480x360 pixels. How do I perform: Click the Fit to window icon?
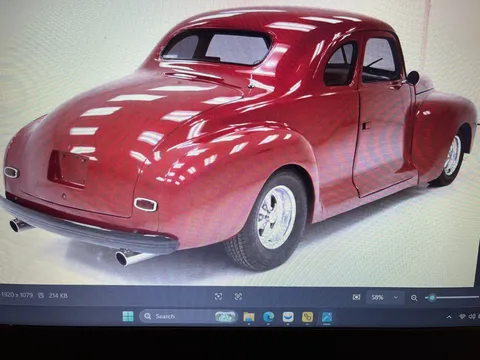[356, 297]
